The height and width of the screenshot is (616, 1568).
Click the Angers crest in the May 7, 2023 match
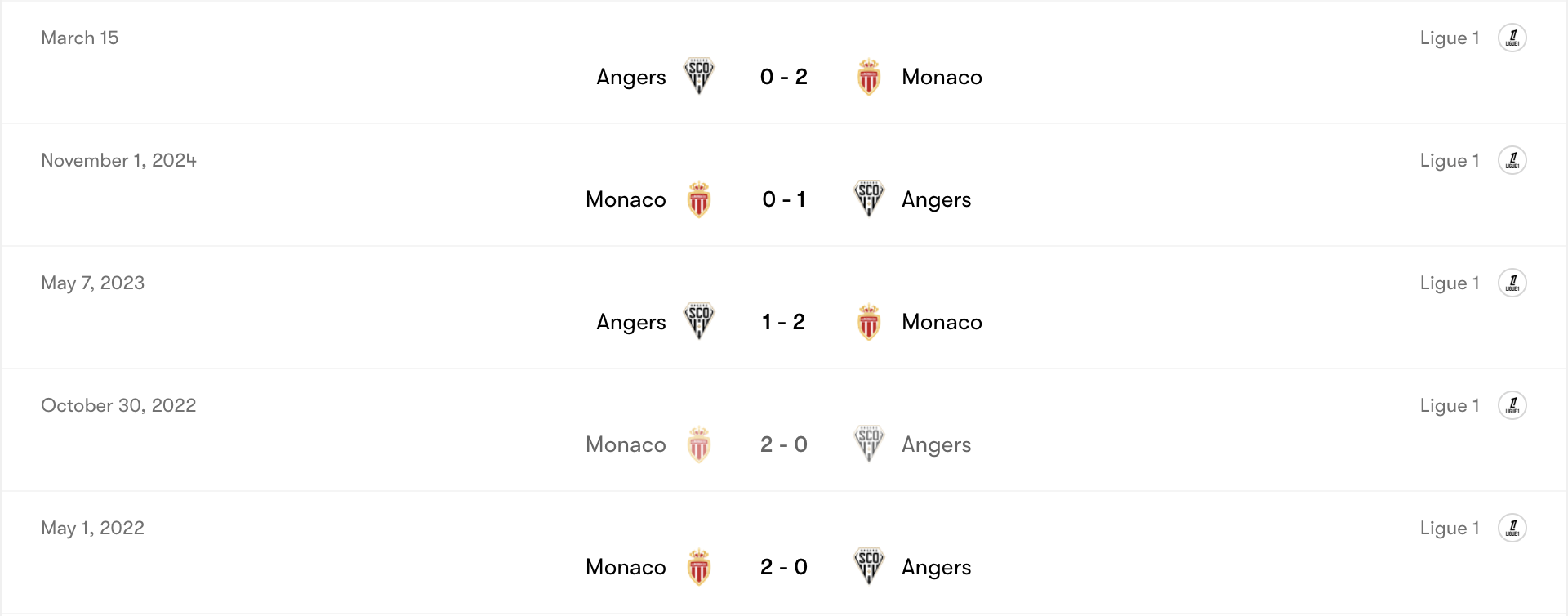(x=699, y=321)
